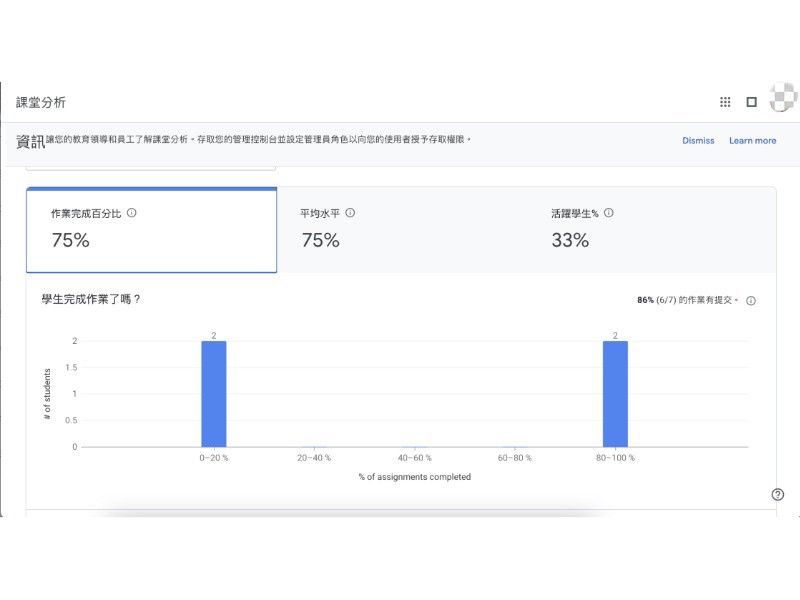The image size is (800, 600).
Task: Click the 資訊 info label in banner
Action: click(x=30, y=142)
